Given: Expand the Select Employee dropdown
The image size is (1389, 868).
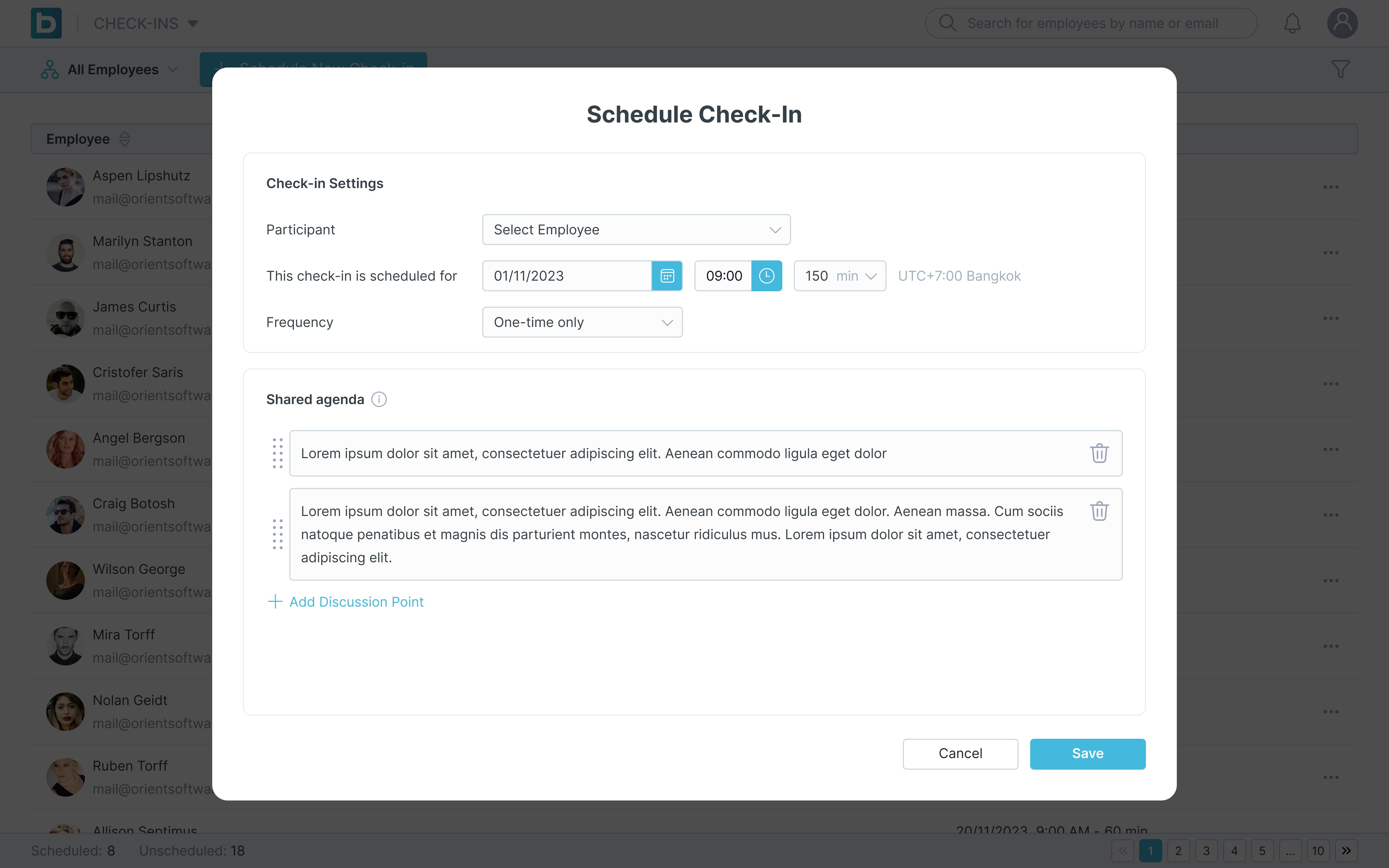Looking at the screenshot, I should coord(636,230).
